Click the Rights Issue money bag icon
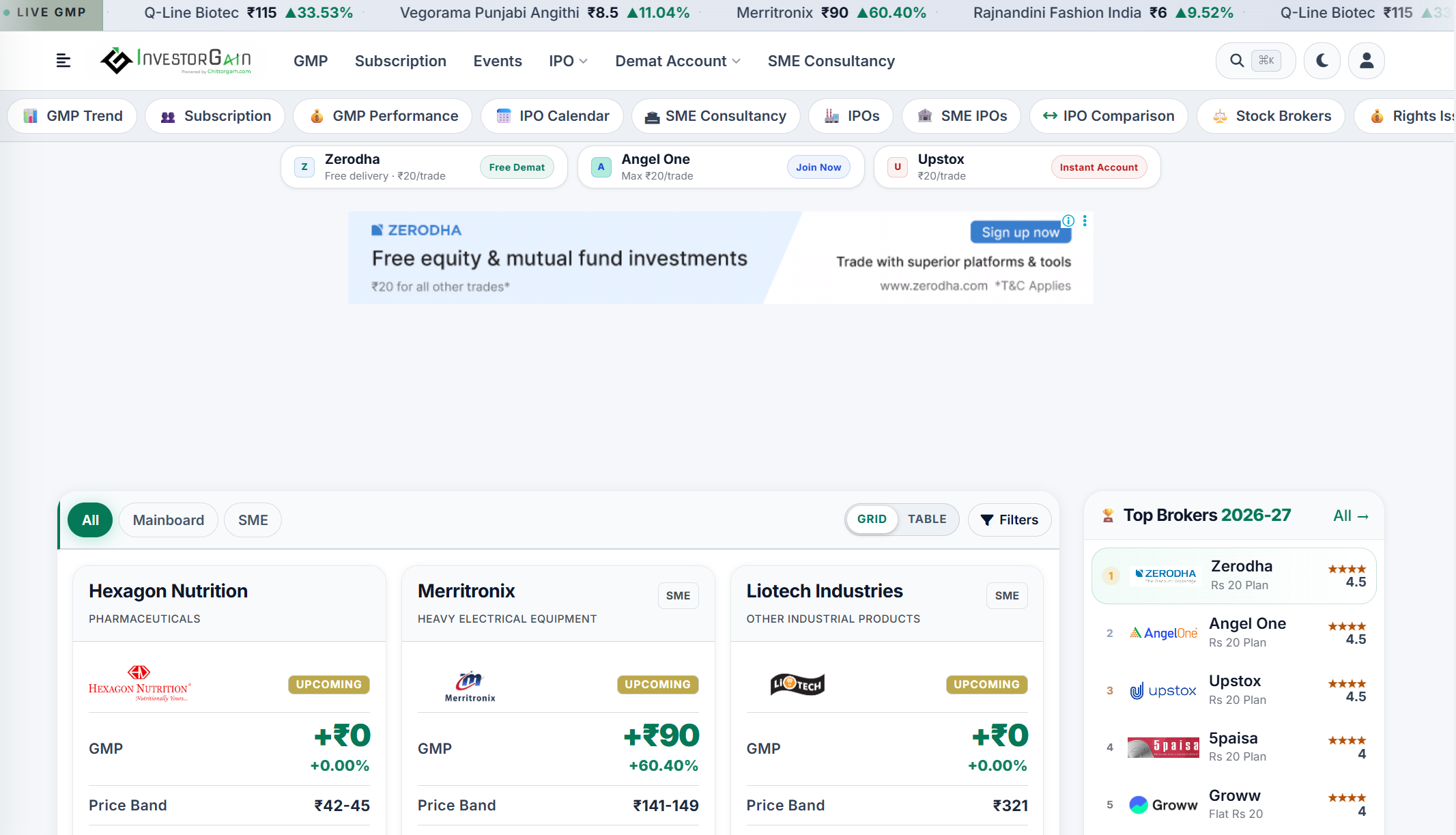This screenshot has width=1456, height=835. click(1378, 116)
